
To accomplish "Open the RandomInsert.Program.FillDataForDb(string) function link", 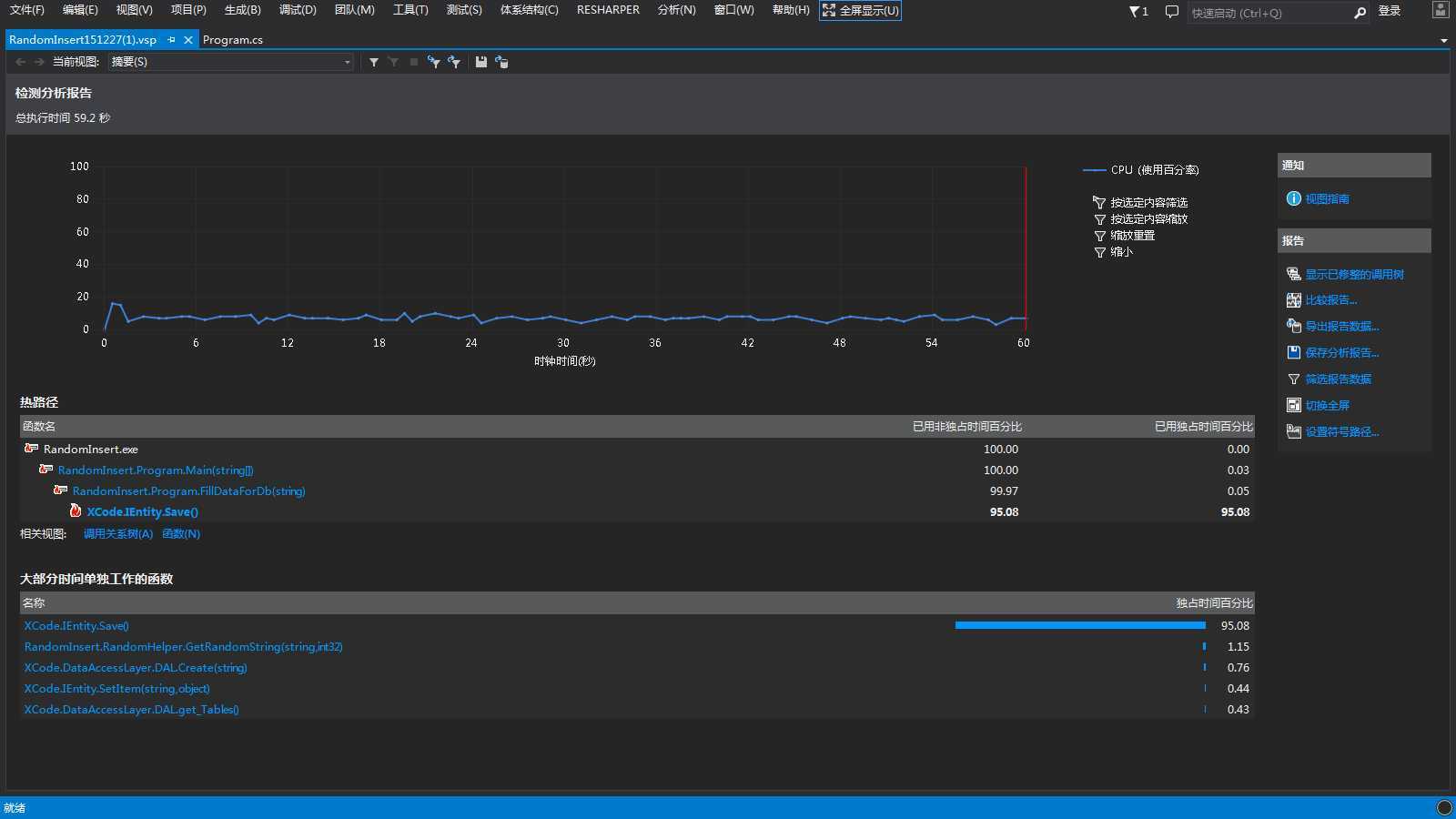I will pos(188,491).
